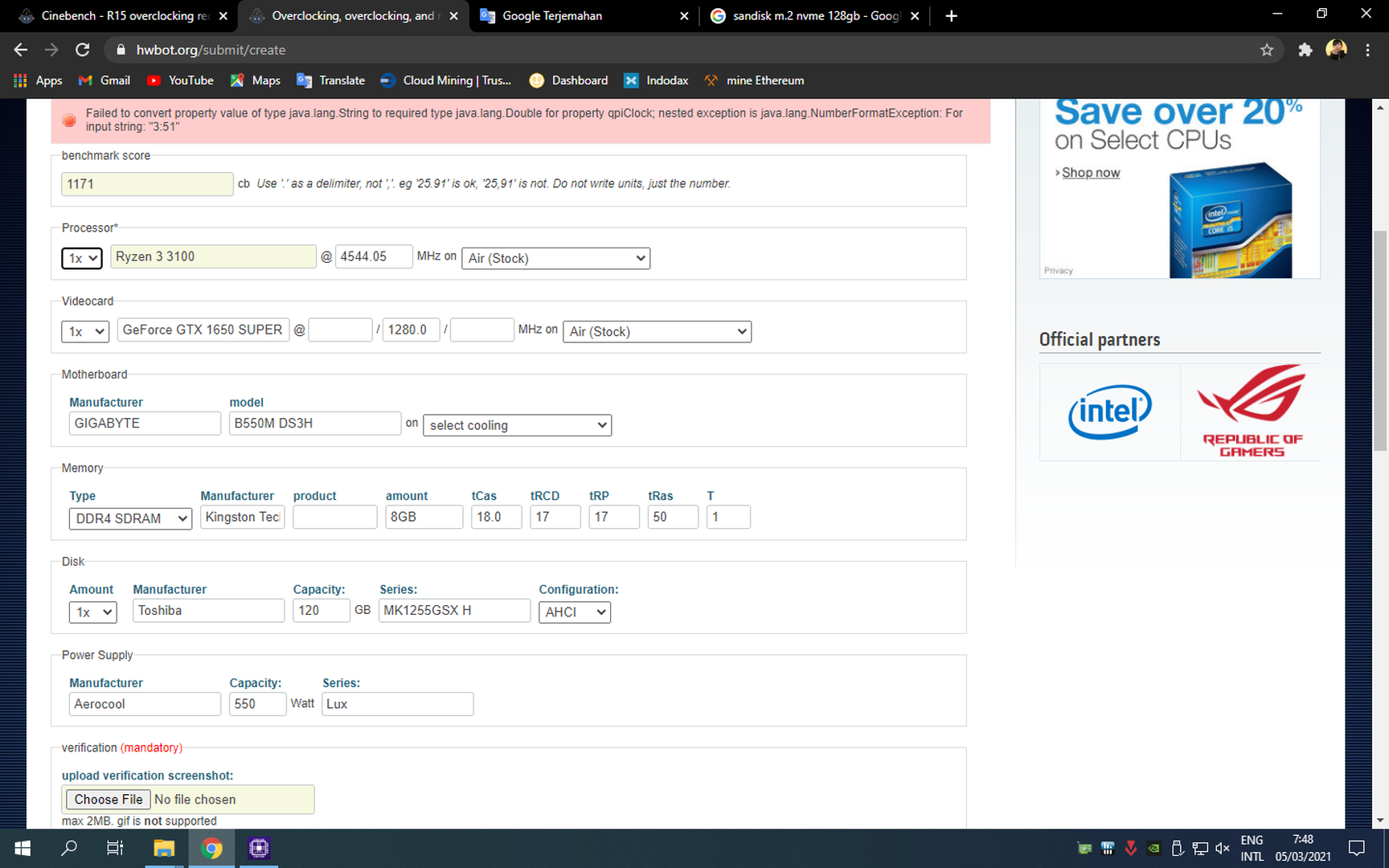The width and height of the screenshot is (1389, 868).
Task: Click the disk manufacturer Toshiba field
Action: pyautogui.click(x=209, y=611)
